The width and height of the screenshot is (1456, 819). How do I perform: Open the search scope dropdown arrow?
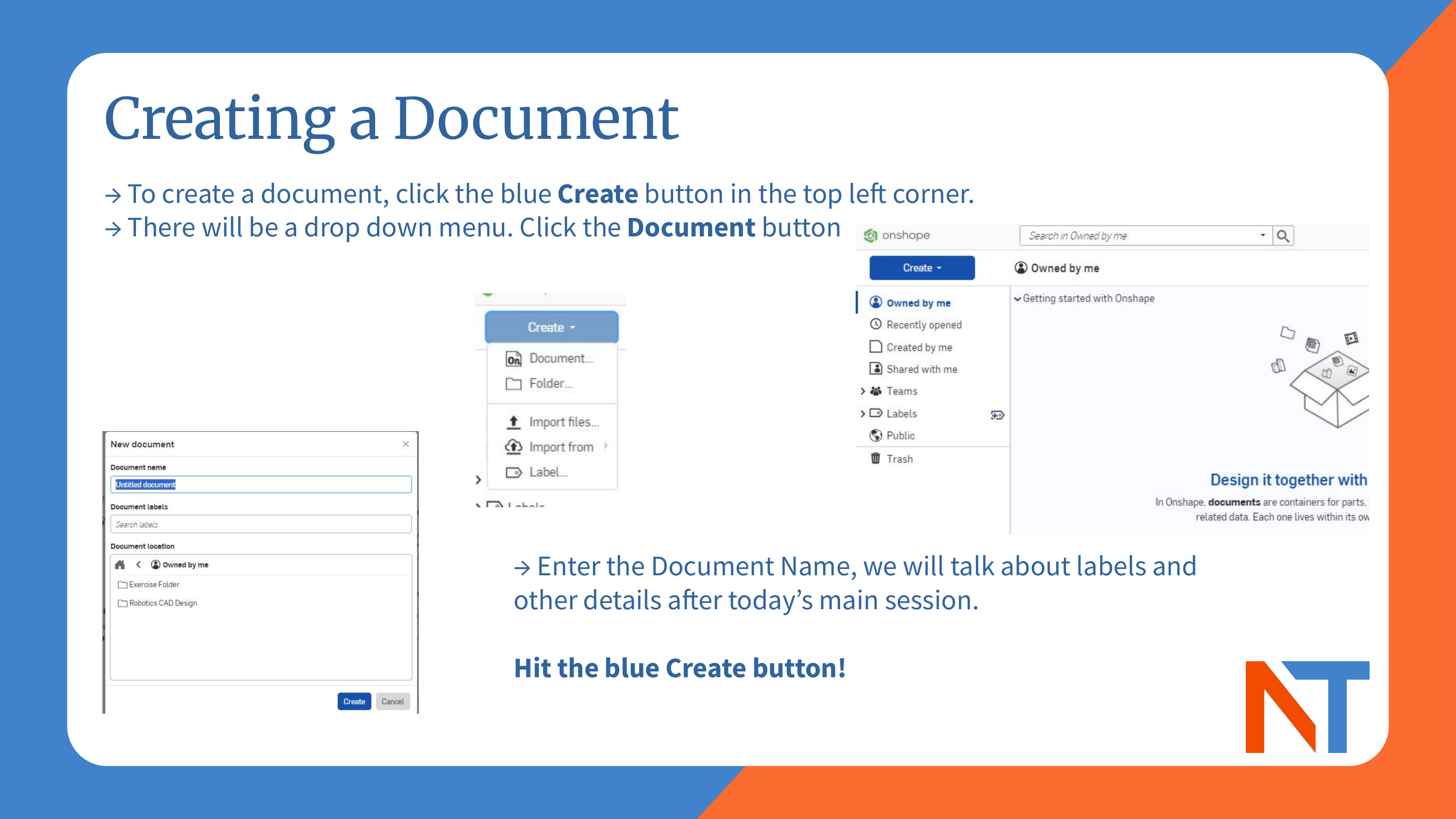1262,235
